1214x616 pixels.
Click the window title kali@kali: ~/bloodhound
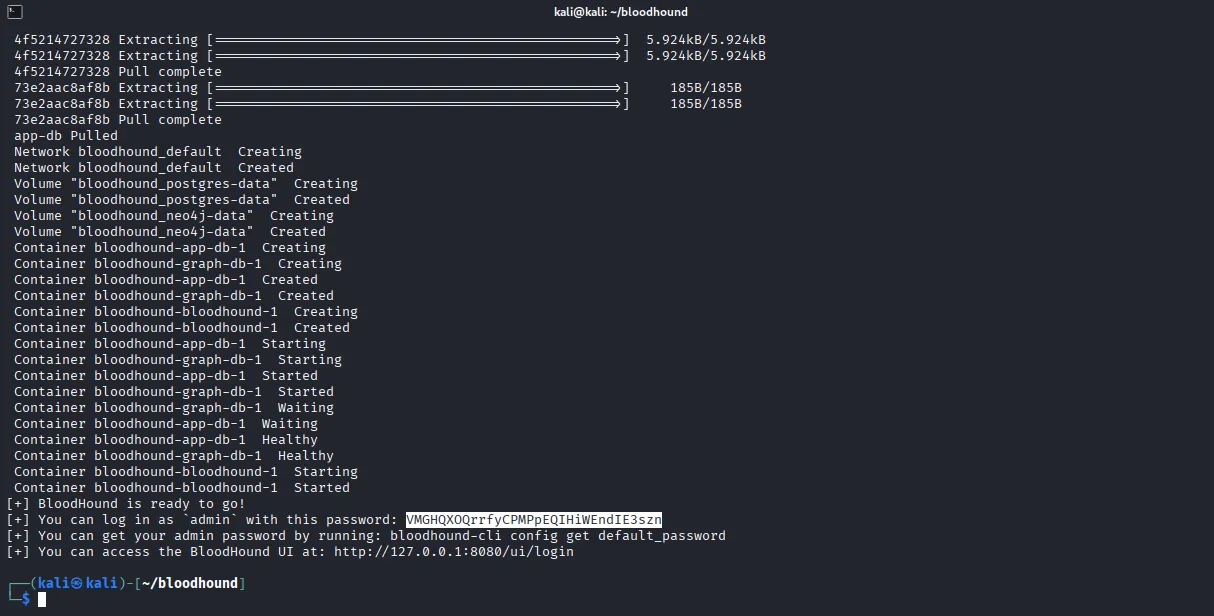[x=607, y=12]
